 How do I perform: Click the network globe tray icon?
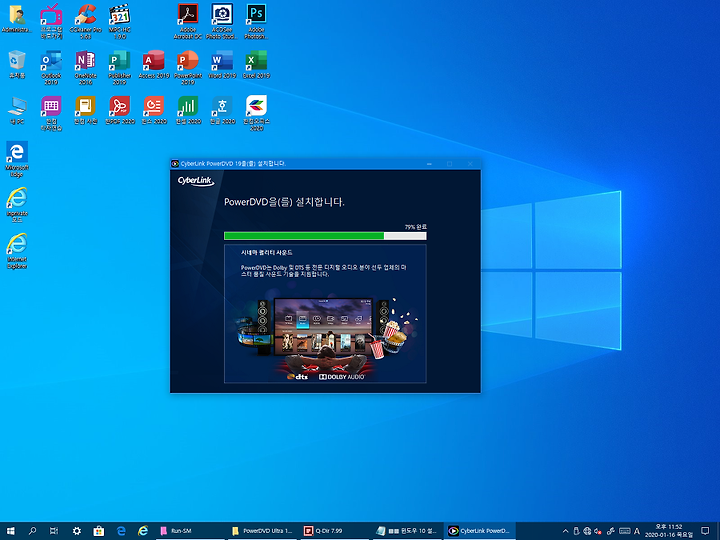[x=587, y=531]
